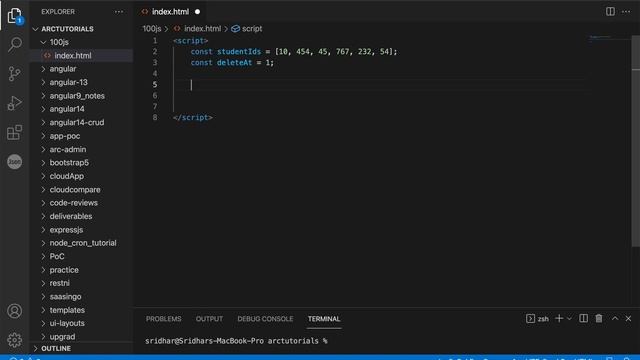Kill terminal with trash icon
The height and width of the screenshot is (360, 640).
click(x=599, y=318)
